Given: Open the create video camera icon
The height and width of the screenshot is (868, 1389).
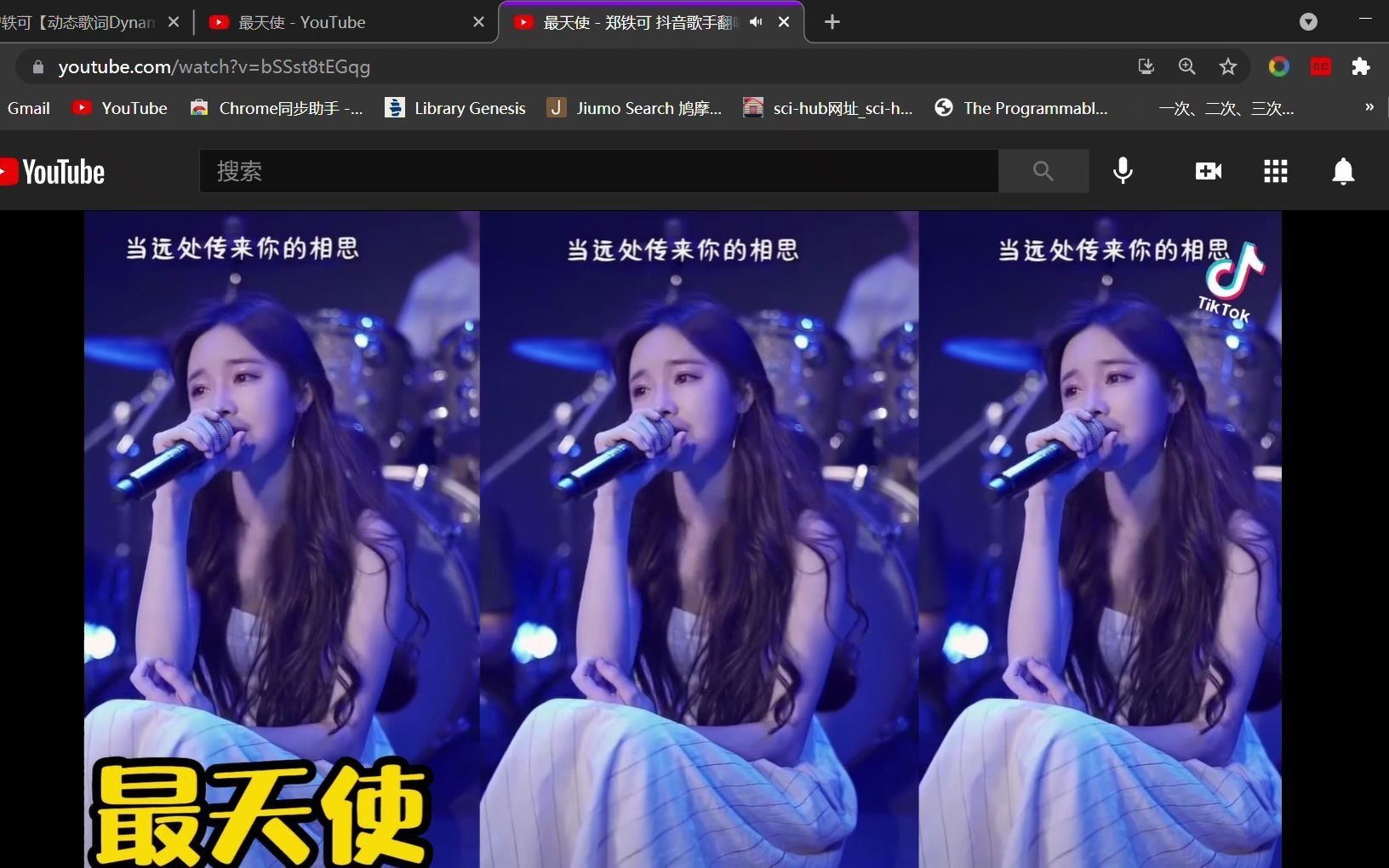Looking at the screenshot, I should [x=1209, y=171].
